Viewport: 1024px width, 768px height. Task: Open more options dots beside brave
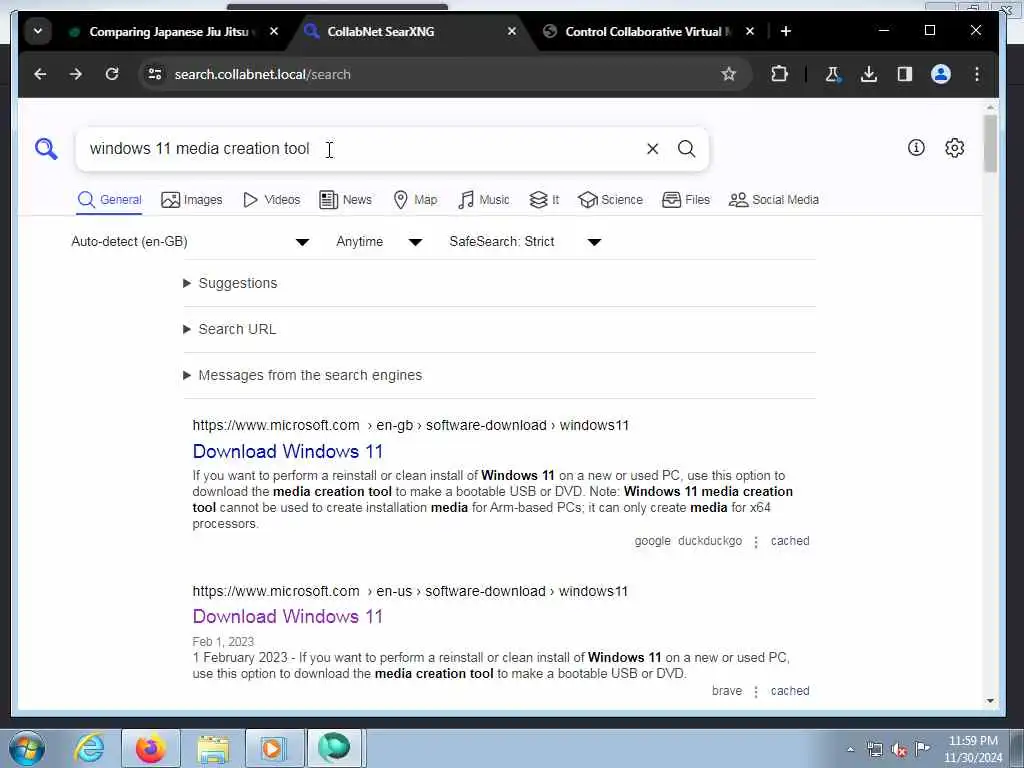coord(756,692)
